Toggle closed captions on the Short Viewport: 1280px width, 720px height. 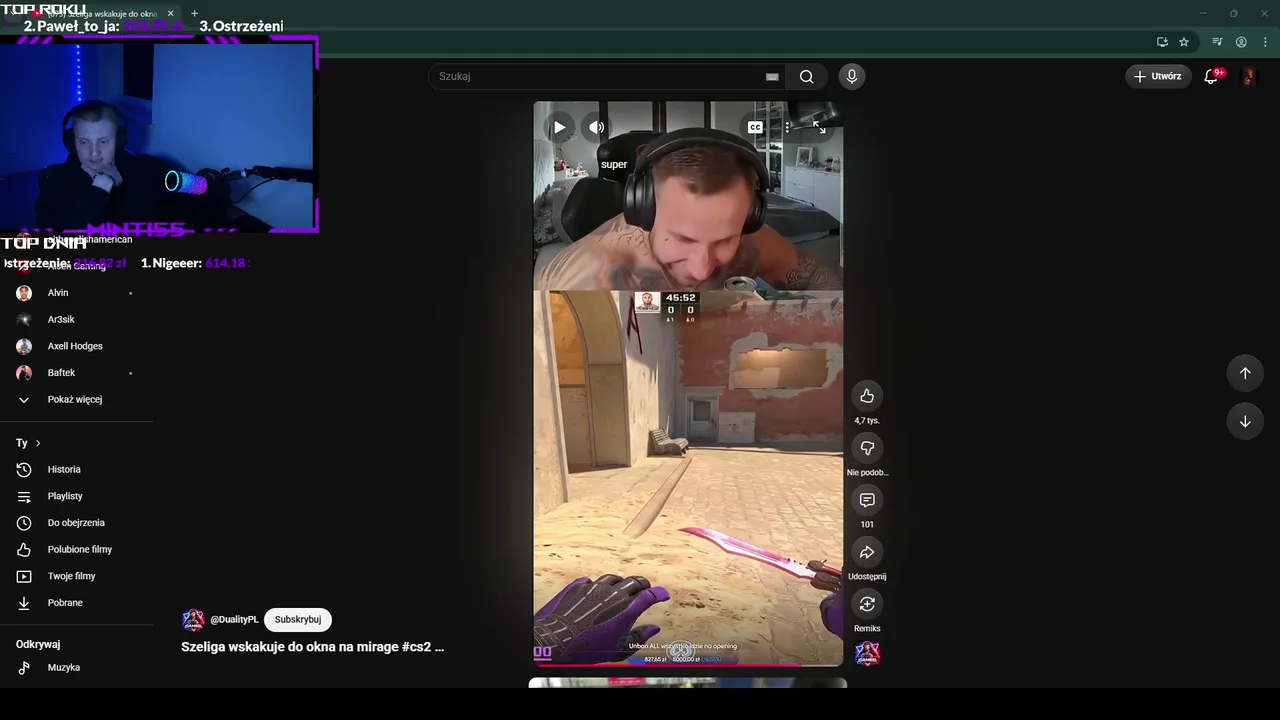pos(755,127)
